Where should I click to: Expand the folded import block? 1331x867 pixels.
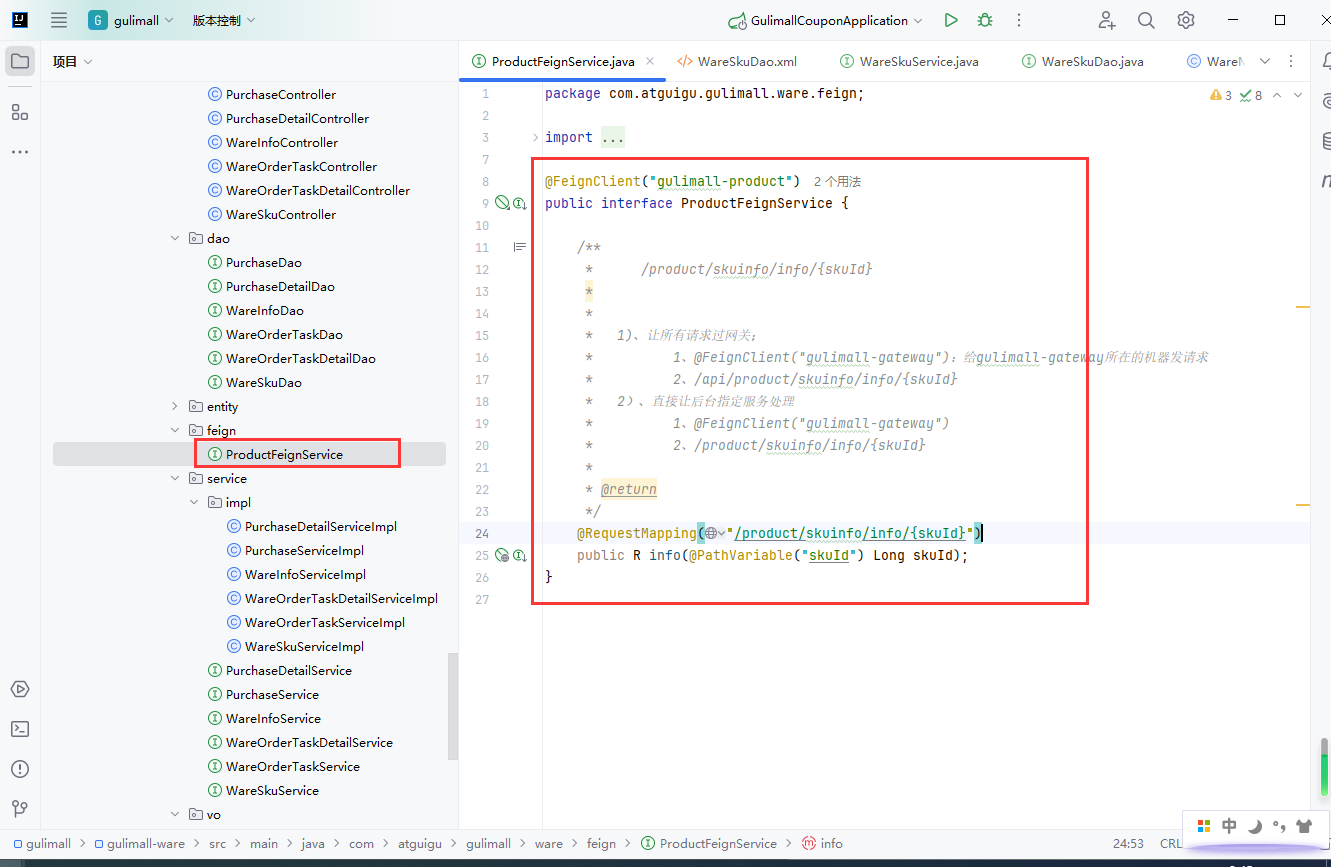tap(536, 137)
